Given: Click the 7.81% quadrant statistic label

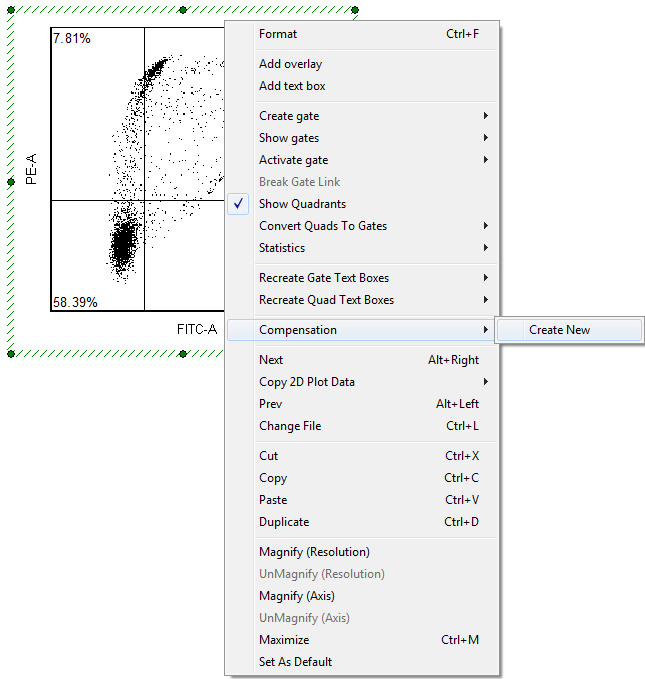Looking at the screenshot, I should 72,39.
